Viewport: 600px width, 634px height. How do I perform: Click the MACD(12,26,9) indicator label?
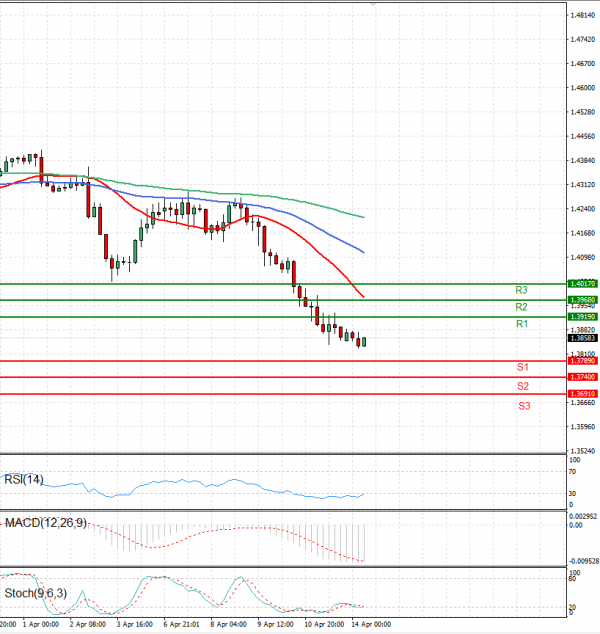tap(46, 523)
